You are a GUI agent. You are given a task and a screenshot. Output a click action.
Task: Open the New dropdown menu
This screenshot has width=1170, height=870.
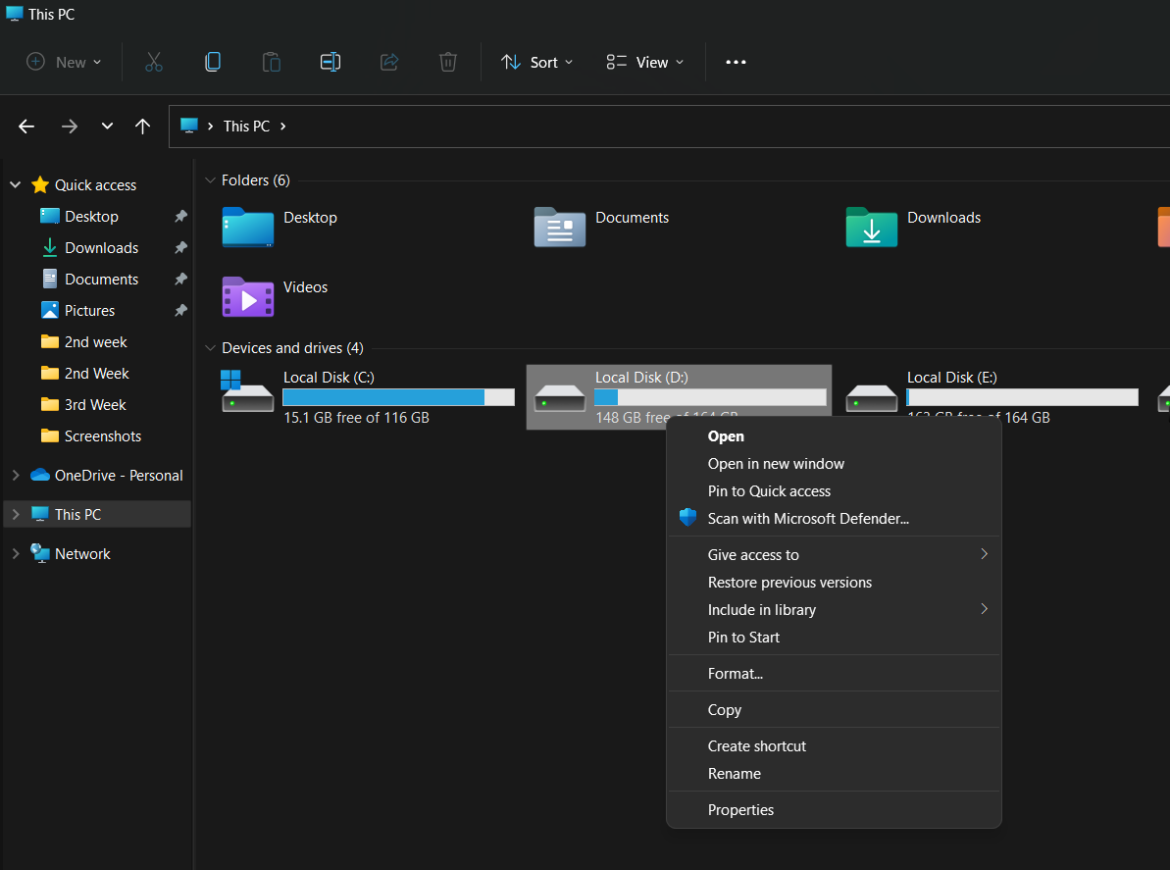tap(63, 62)
